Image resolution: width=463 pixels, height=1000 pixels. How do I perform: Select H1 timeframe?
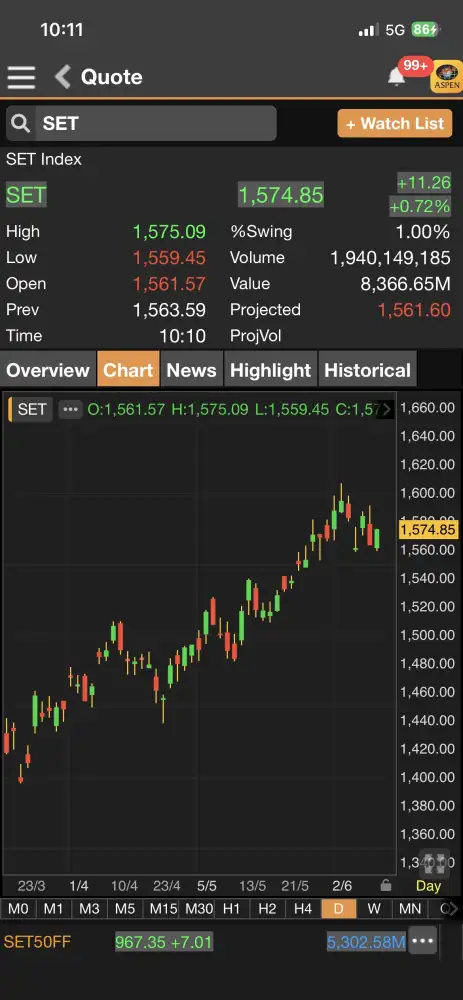[x=232, y=908]
